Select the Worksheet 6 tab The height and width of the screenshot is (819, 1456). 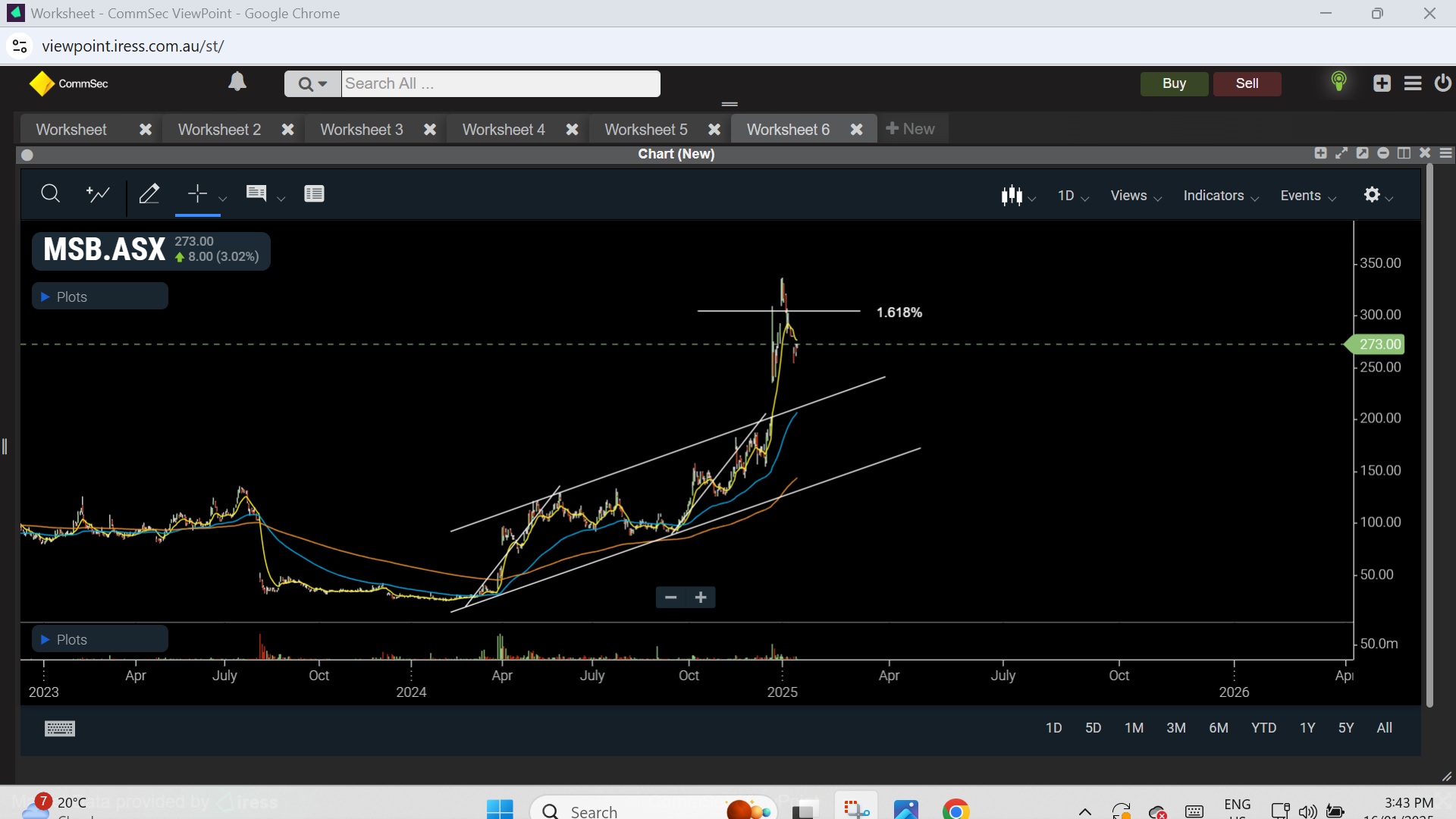(788, 130)
